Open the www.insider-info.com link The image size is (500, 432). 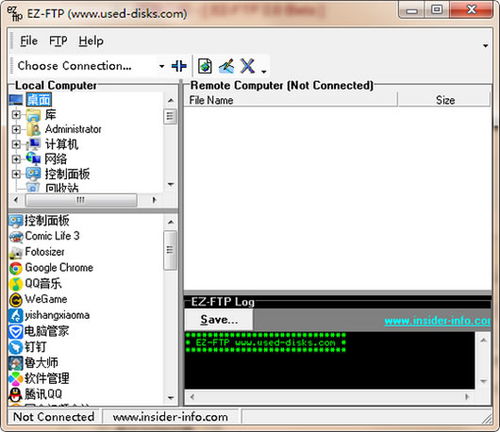click(x=438, y=321)
